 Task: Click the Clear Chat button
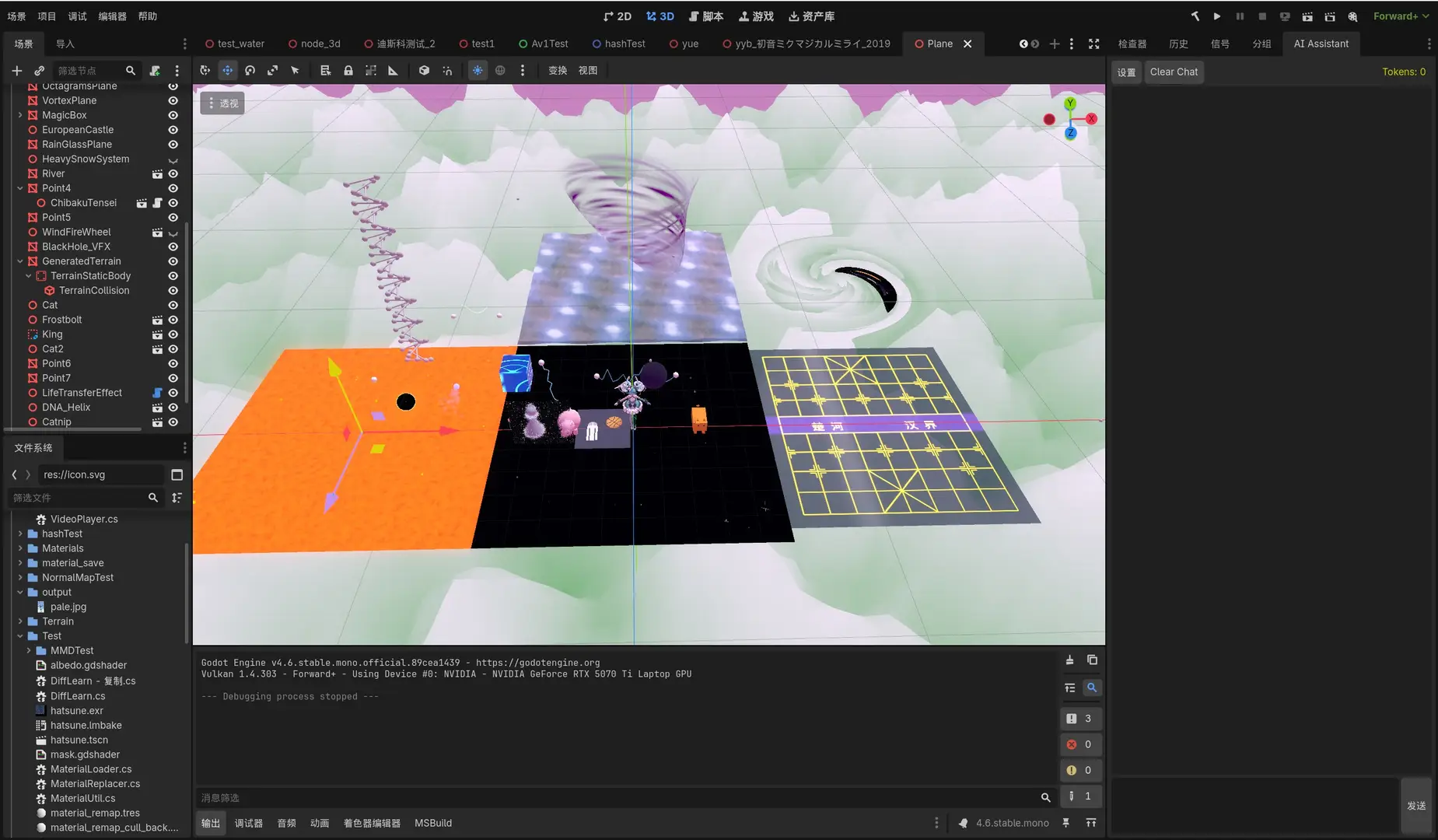[x=1174, y=72]
